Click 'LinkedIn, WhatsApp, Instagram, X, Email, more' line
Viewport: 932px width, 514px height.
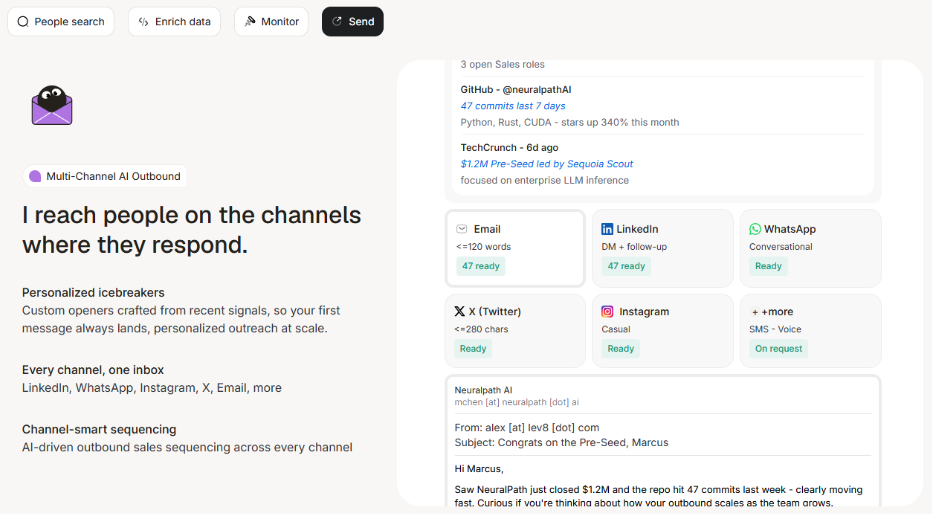[152, 388]
